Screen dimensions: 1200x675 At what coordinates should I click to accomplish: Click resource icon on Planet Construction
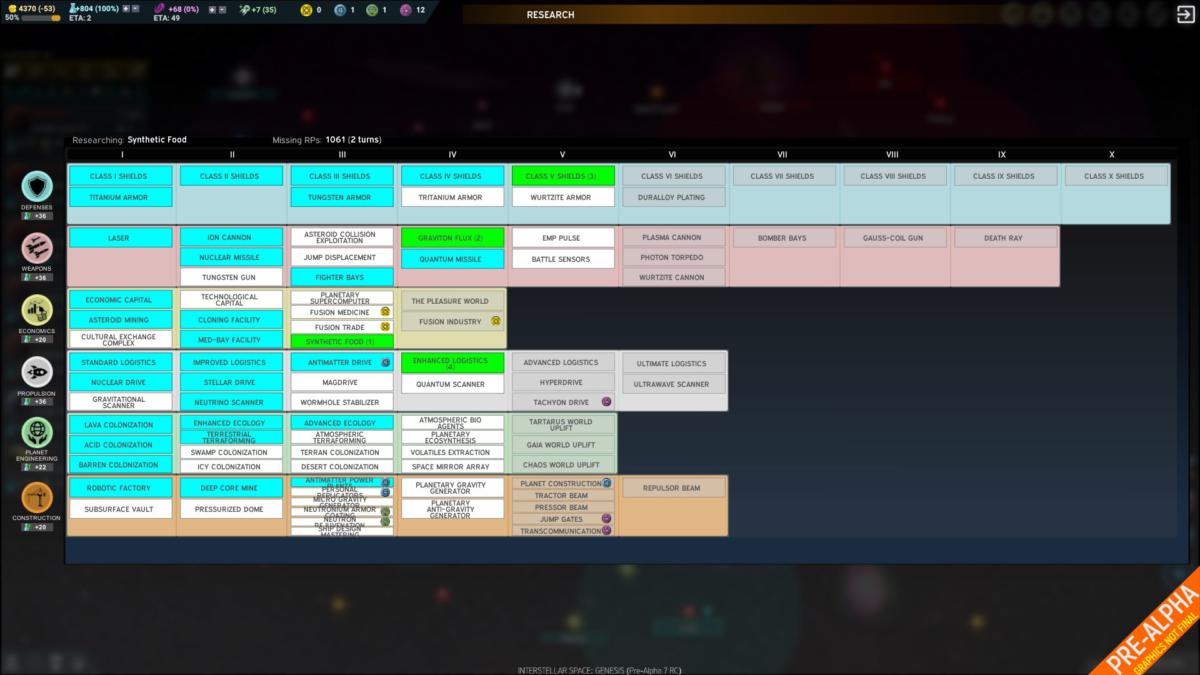tap(606, 483)
